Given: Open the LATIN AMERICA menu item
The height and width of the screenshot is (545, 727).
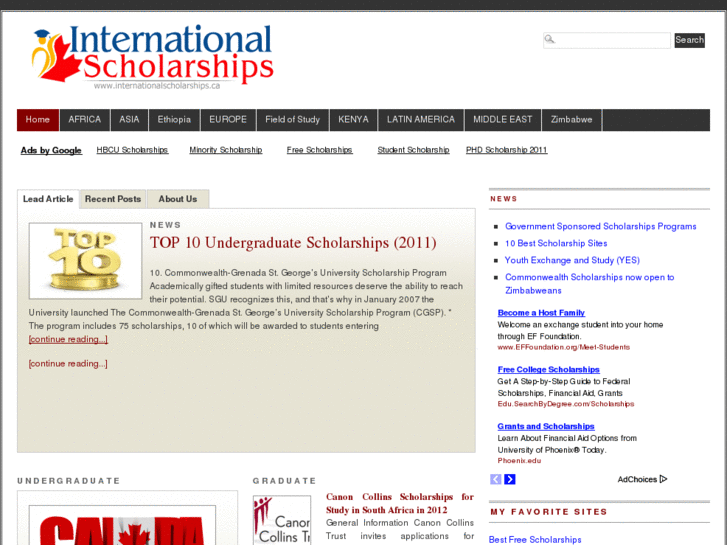Looking at the screenshot, I should pos(421,120).
